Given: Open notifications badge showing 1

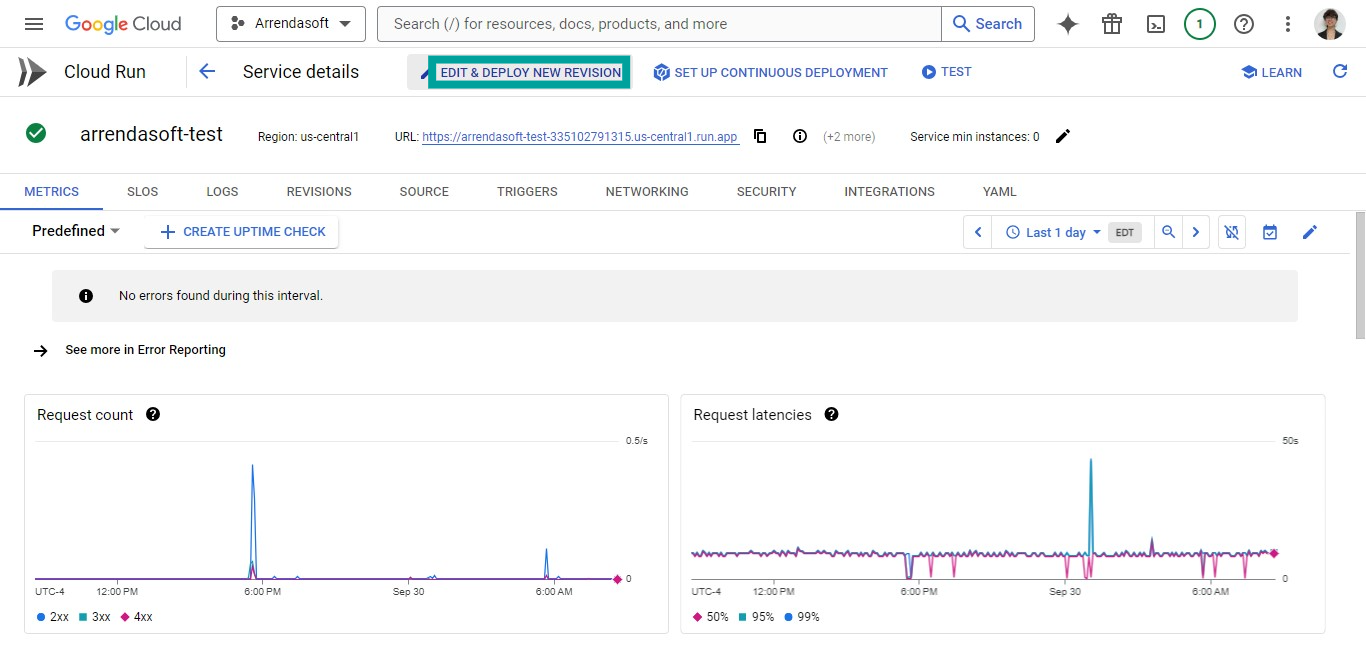Looking at the screenshot, I should (1200, 24).
